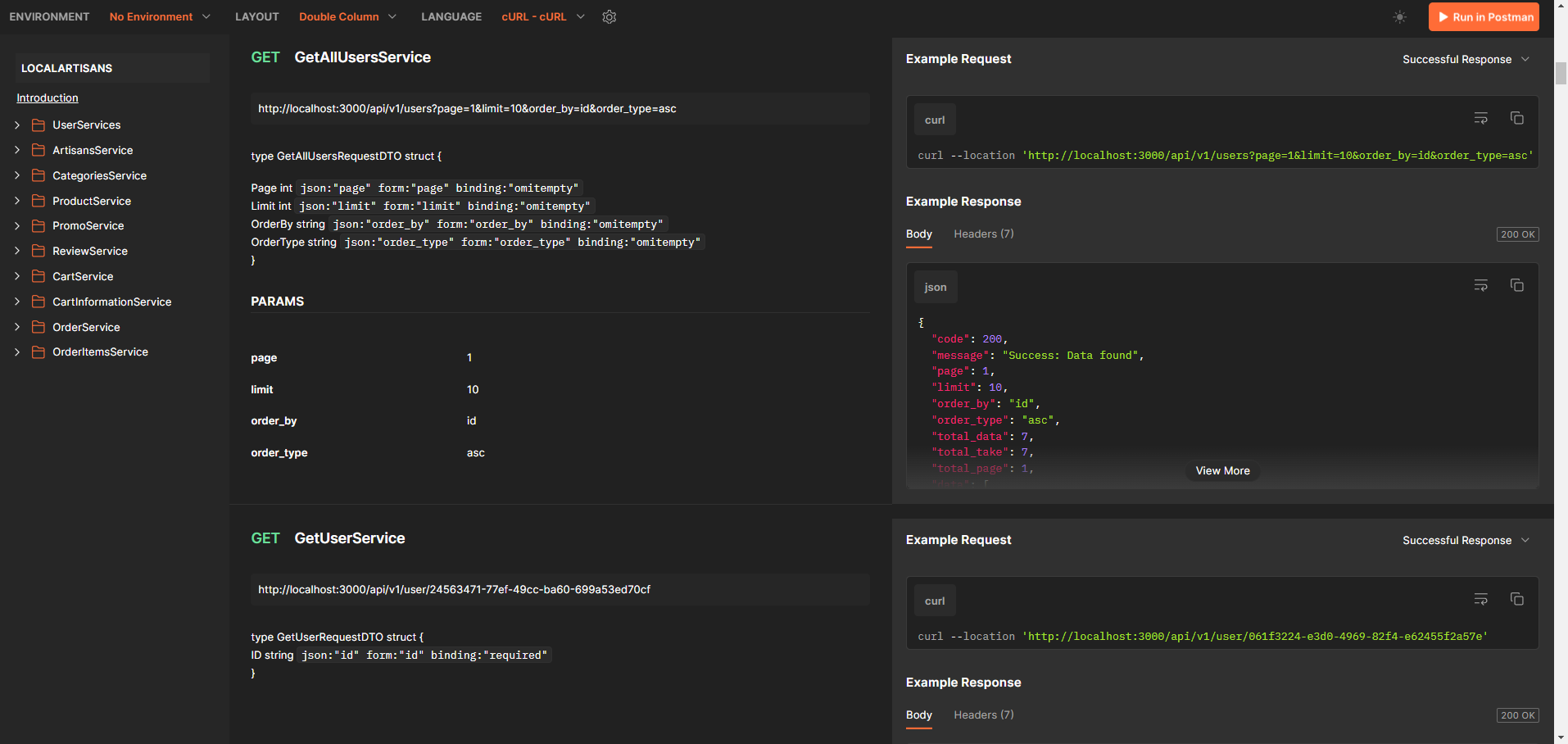Open GetUserService Successful Response example dropdown
The width and height of the screenshot is (1568, 744).
[x=1466, y=540]
